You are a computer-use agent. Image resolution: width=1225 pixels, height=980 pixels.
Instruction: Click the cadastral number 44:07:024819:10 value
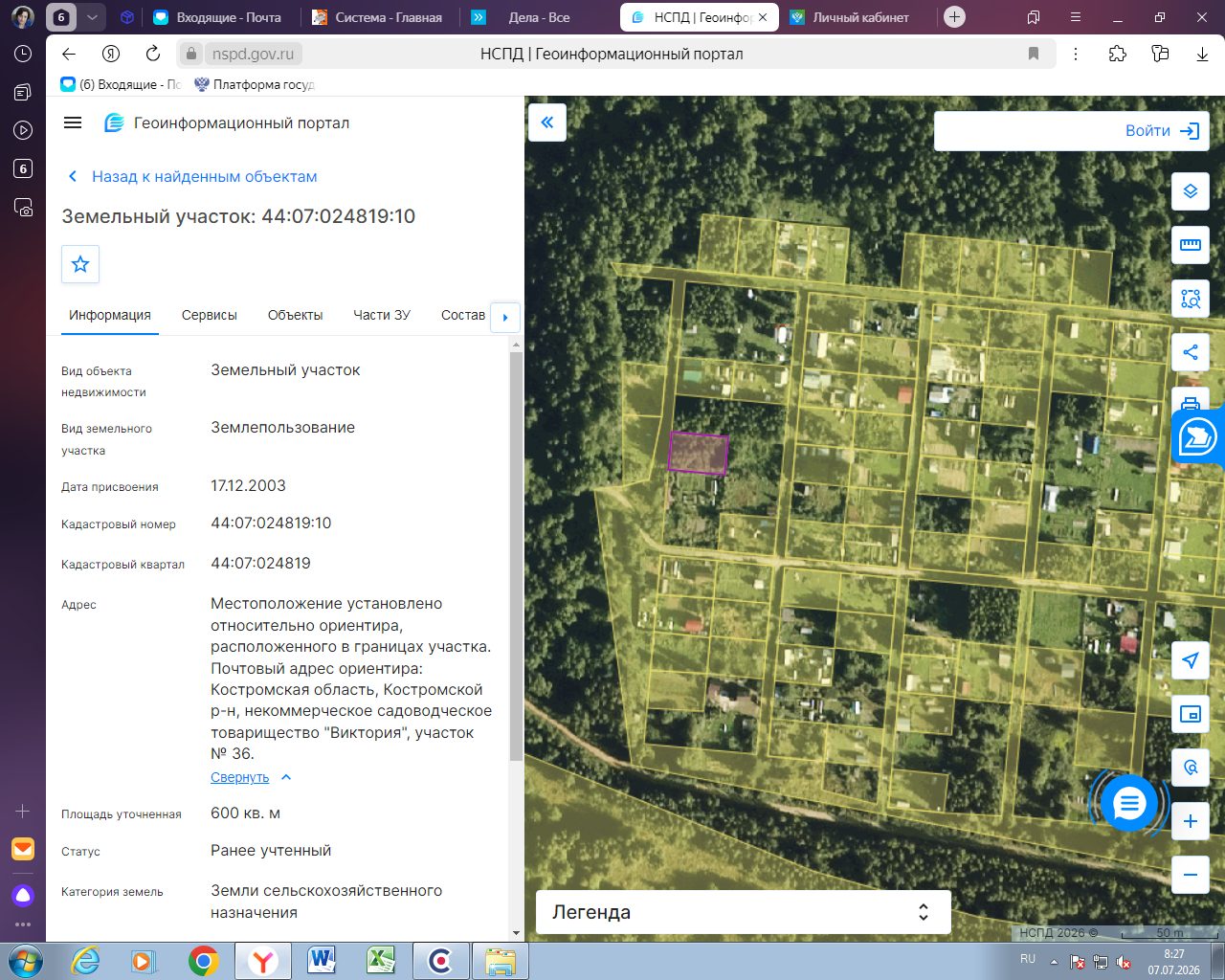pos(271,523)
